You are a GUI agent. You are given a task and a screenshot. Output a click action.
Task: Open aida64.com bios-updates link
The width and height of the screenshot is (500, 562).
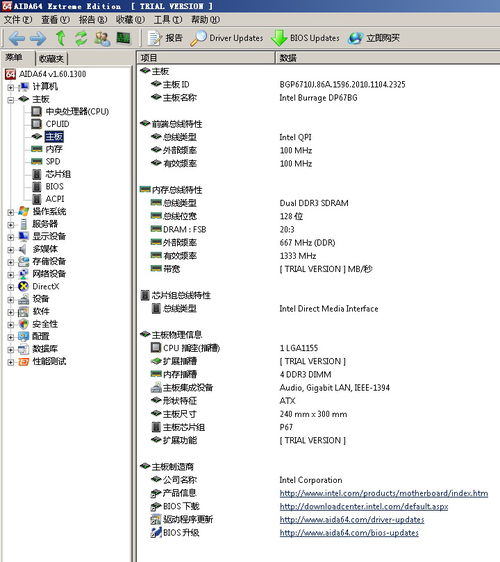coord(349,533)
